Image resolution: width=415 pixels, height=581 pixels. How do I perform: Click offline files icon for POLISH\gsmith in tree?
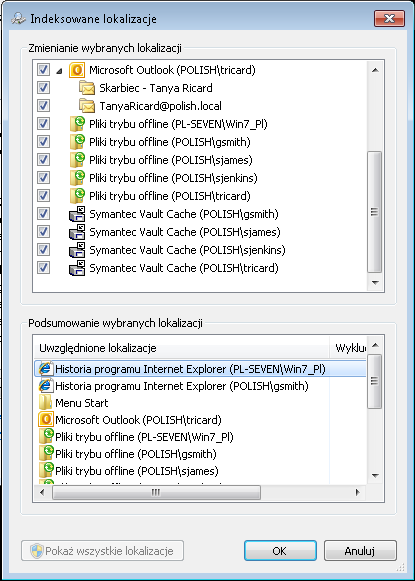pos(77,142)
